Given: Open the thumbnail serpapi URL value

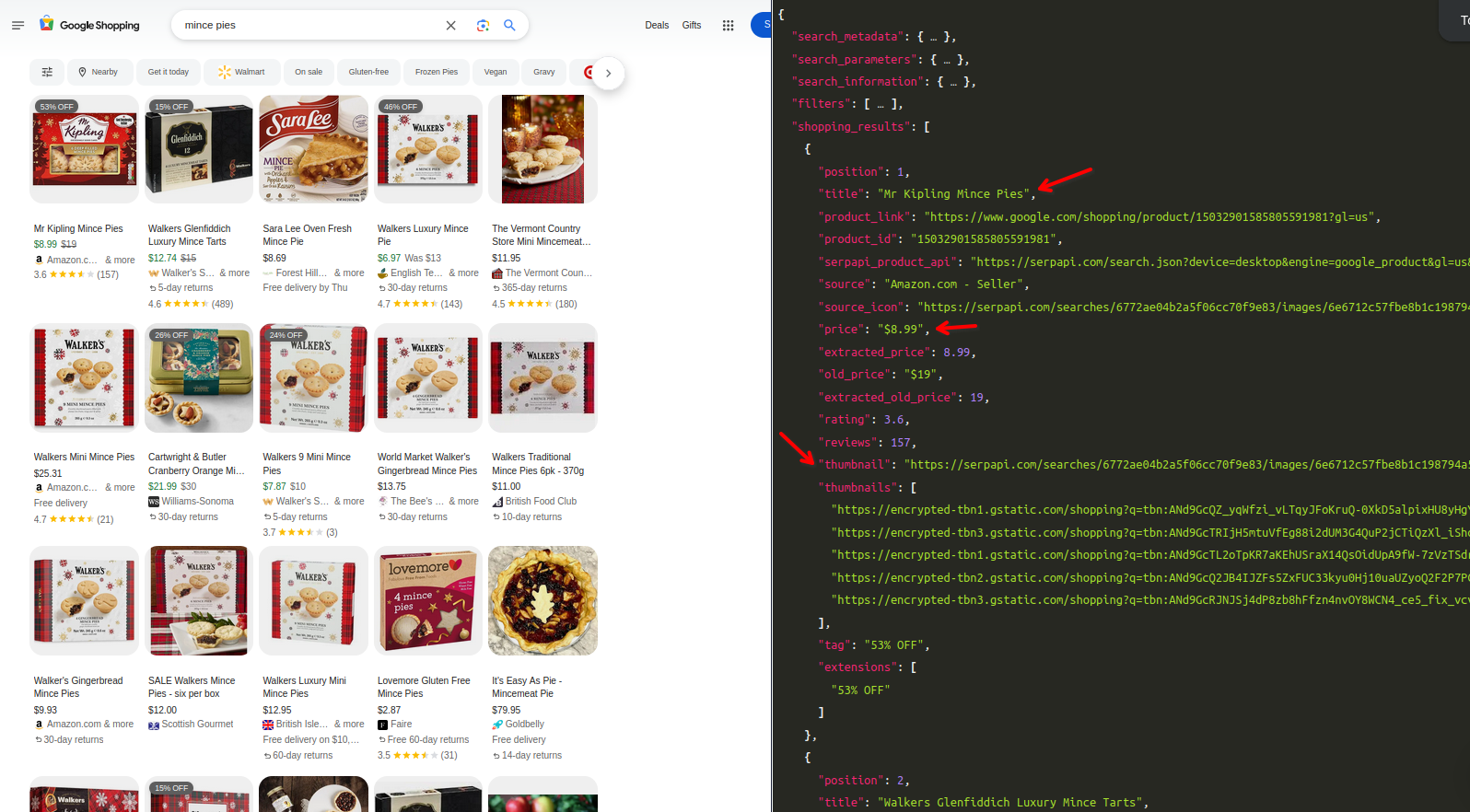Looking at the screenshot, I should [x=1187, y=465].
